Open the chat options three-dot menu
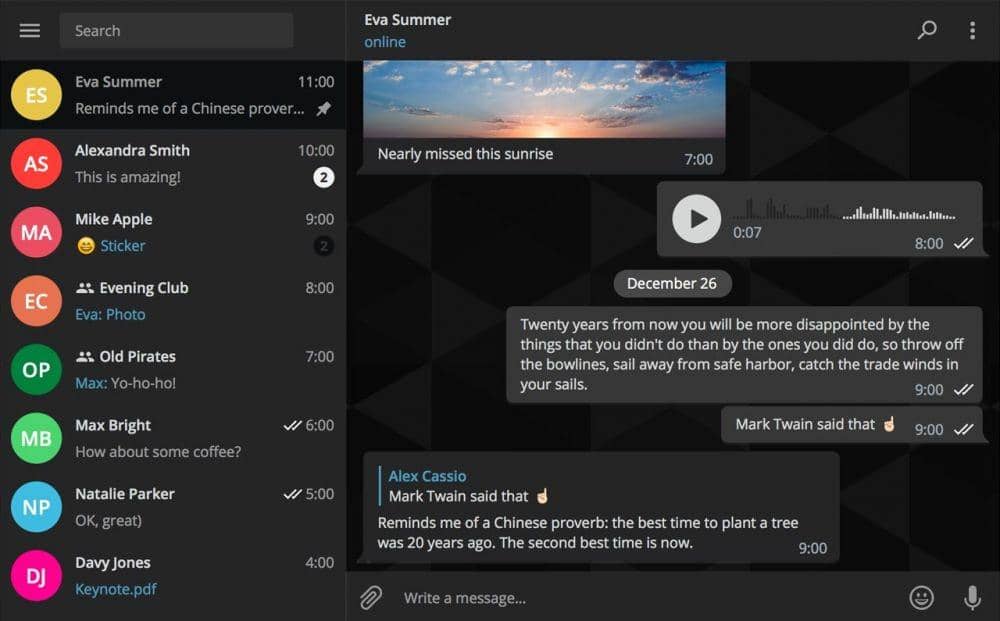 tap(973, 30)
